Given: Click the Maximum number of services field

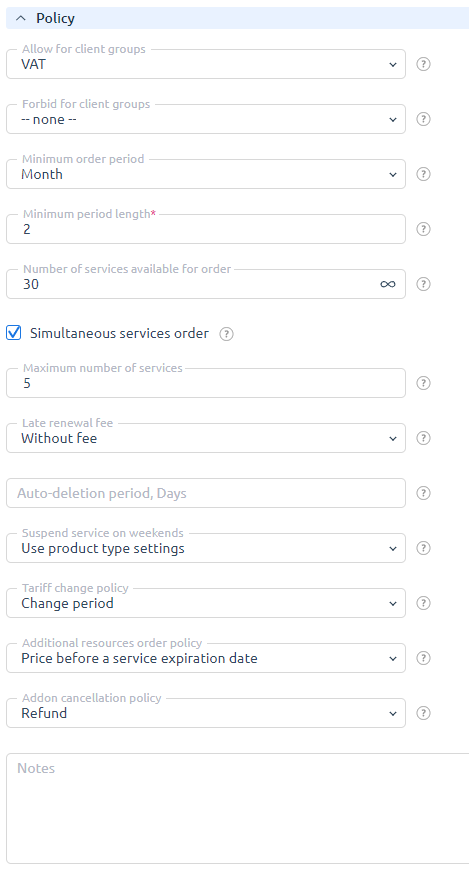Looking at the screenshot, I should point(206,383).
